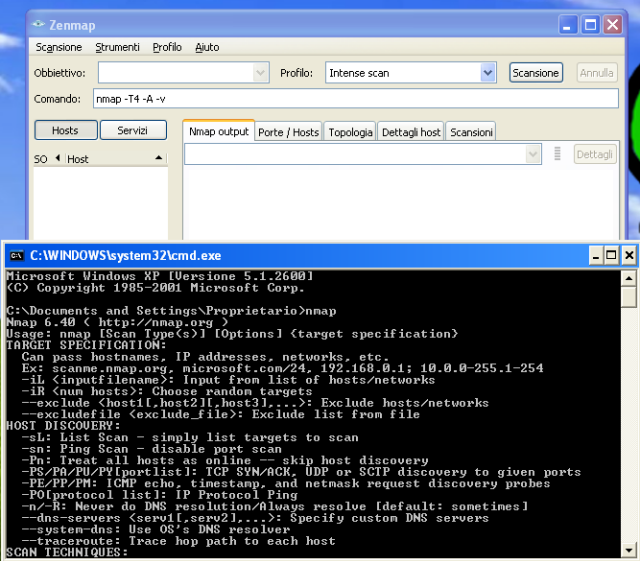Viewport: 640px width, 561px height.
Task: Toggle the Hosts view button
Action: tap(65, 131)
